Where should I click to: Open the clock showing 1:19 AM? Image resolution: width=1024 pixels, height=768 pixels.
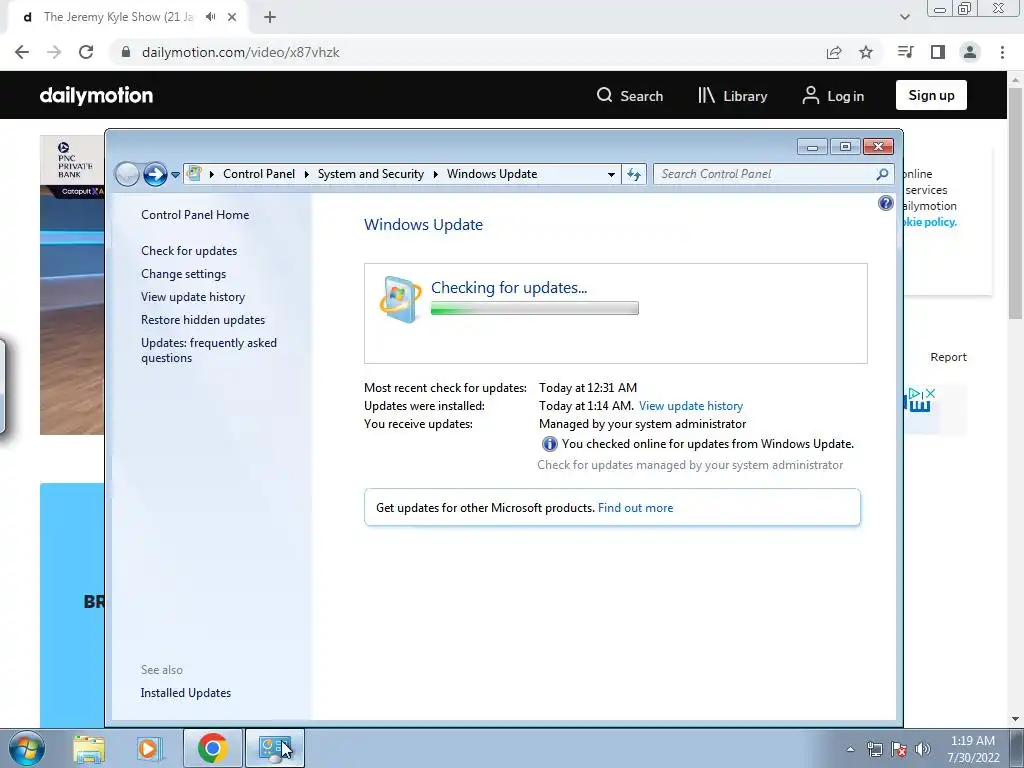[973, 749]
